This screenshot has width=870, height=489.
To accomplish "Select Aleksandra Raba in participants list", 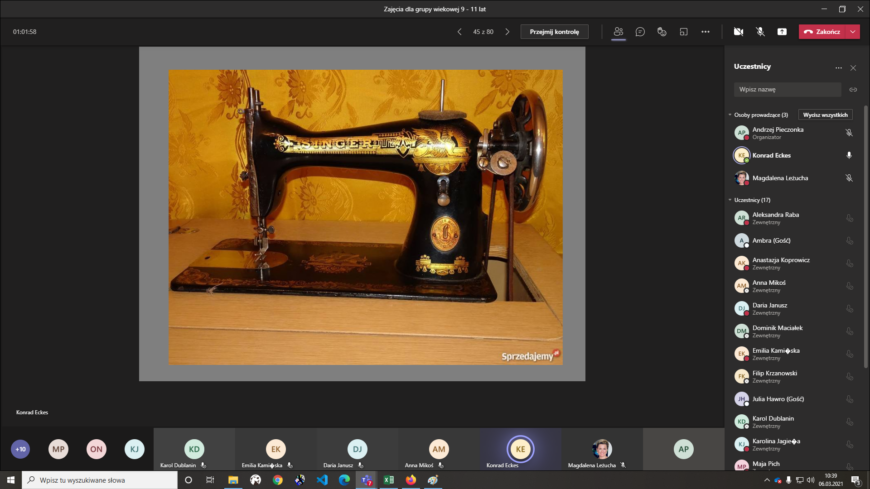I will point(793,218).
